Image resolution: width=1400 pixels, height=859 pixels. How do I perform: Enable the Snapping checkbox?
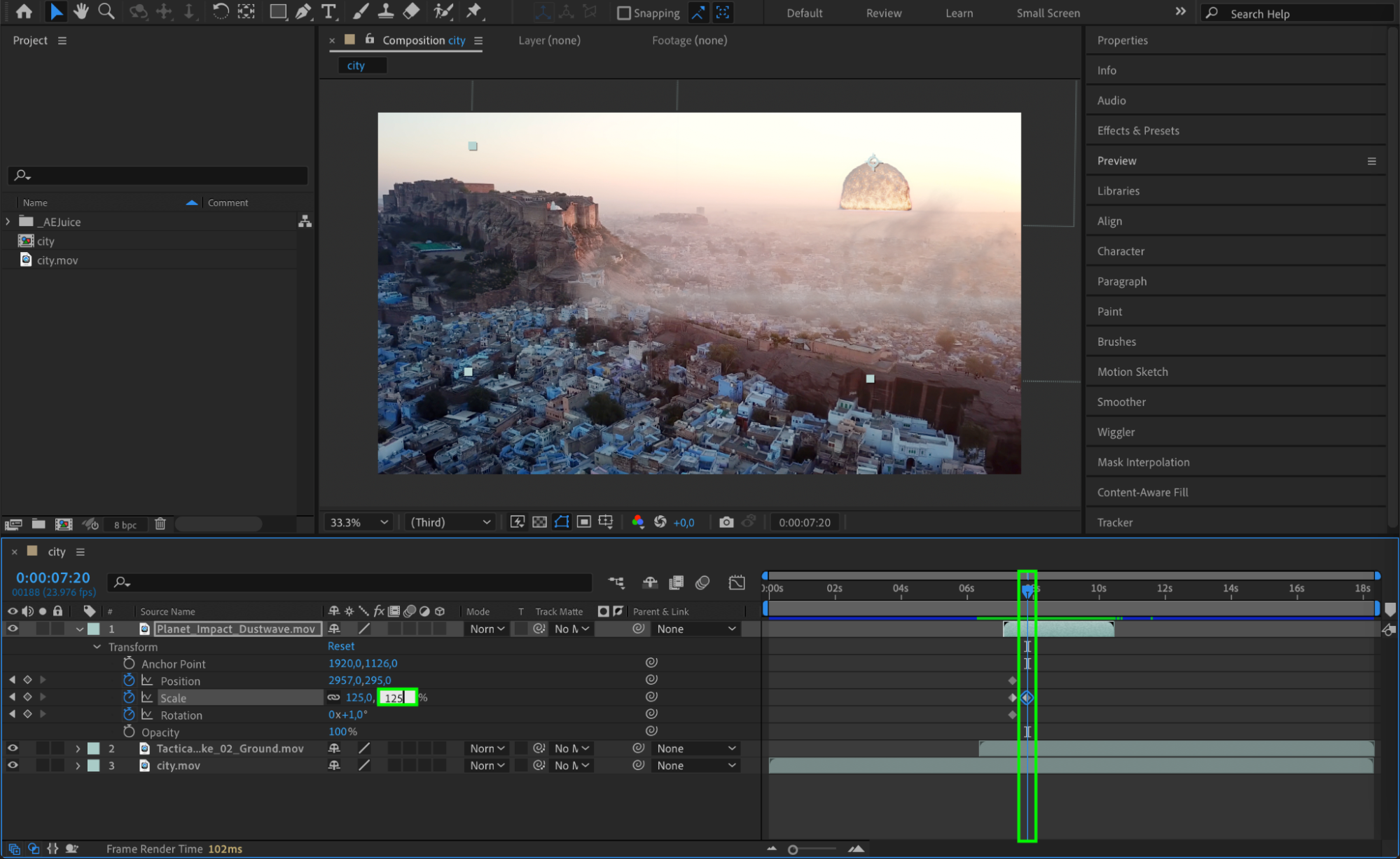(x=623, y=13)
